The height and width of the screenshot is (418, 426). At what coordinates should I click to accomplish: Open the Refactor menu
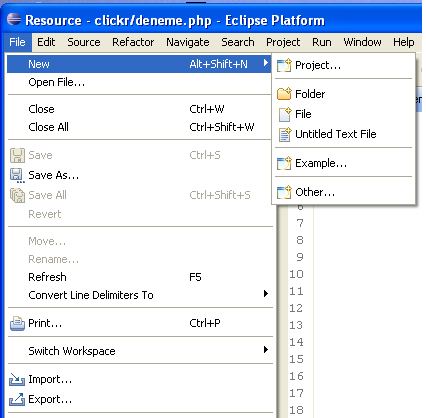point(133,42)
